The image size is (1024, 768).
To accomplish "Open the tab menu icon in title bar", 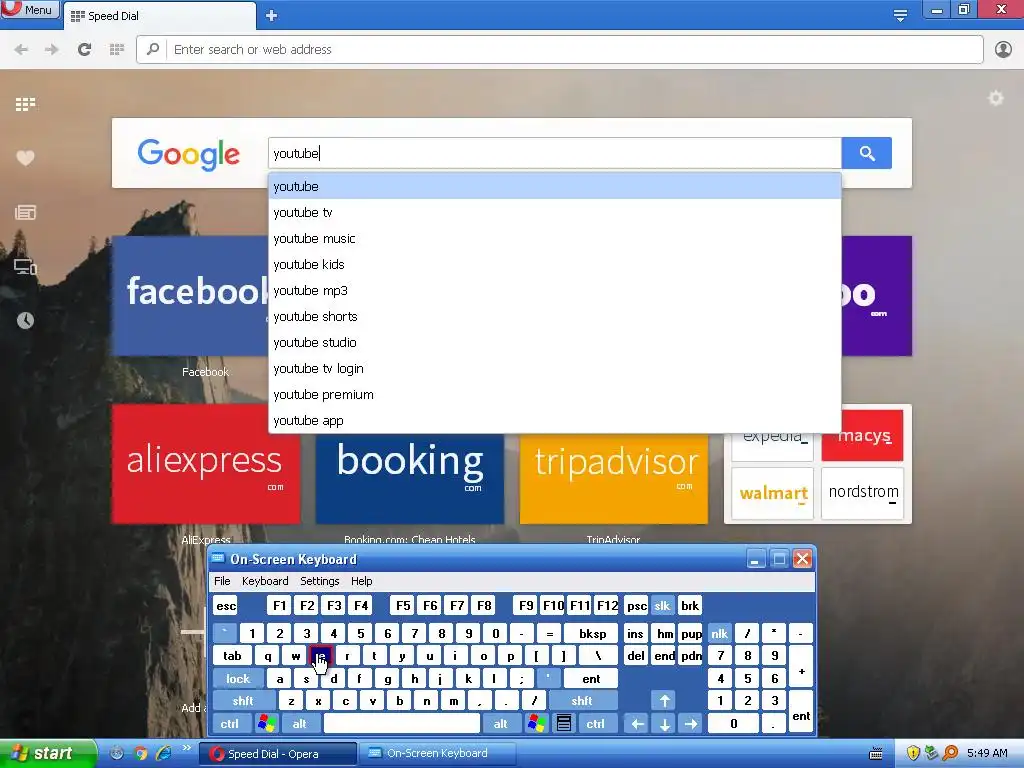I will (900, 15).
